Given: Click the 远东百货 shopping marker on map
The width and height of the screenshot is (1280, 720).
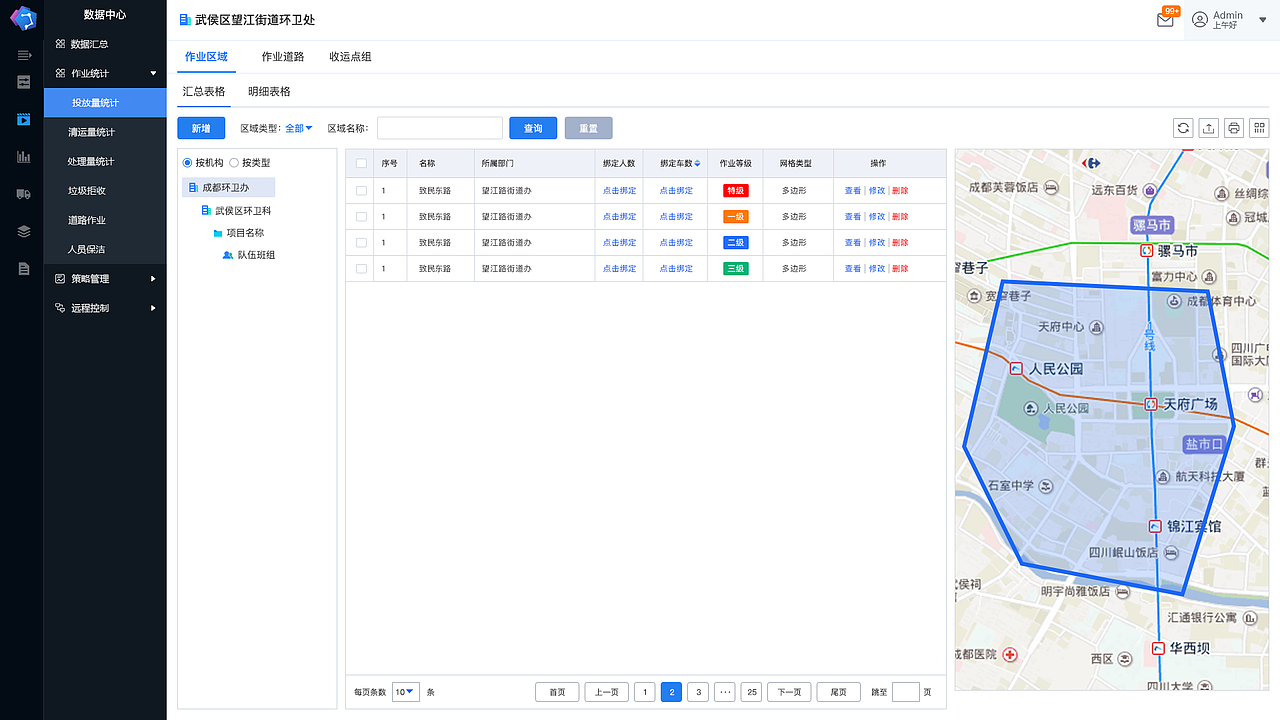Looking at the screenshot, I should click(1150, 190).
